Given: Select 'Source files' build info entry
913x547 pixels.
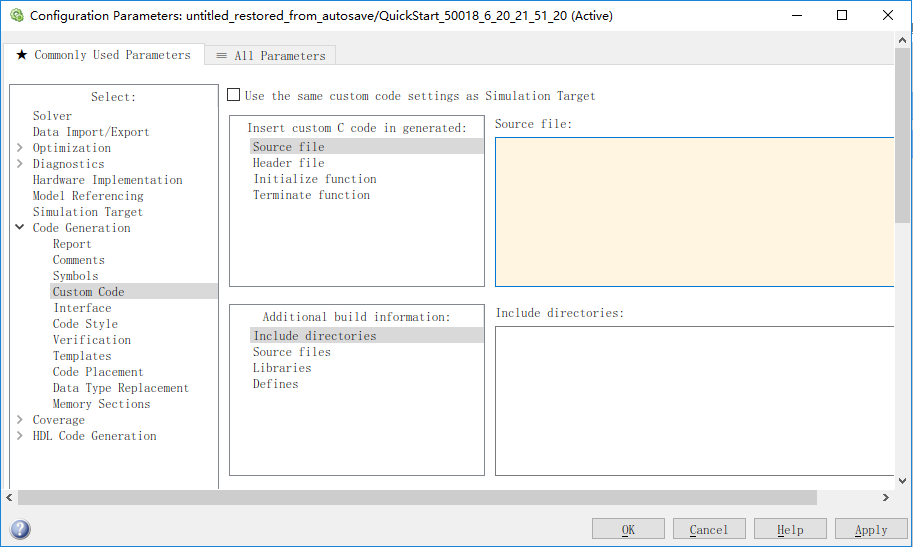Looking at the screenshot, I should pyautogui.click(x=292, y=352).
